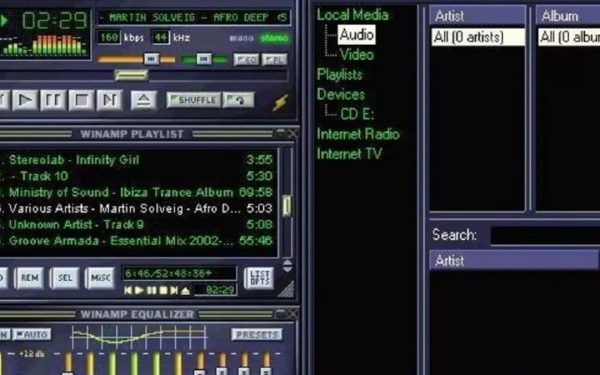Click the mono indicator
This screenshot has width=600, height=375.
[x=241, y=38]
